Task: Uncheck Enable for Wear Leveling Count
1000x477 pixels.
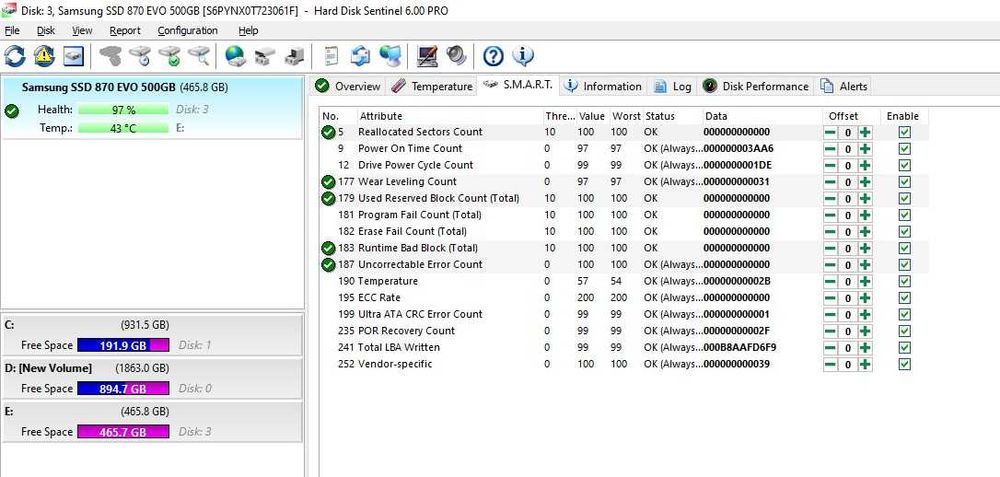Action: click(x=904, y=182)
